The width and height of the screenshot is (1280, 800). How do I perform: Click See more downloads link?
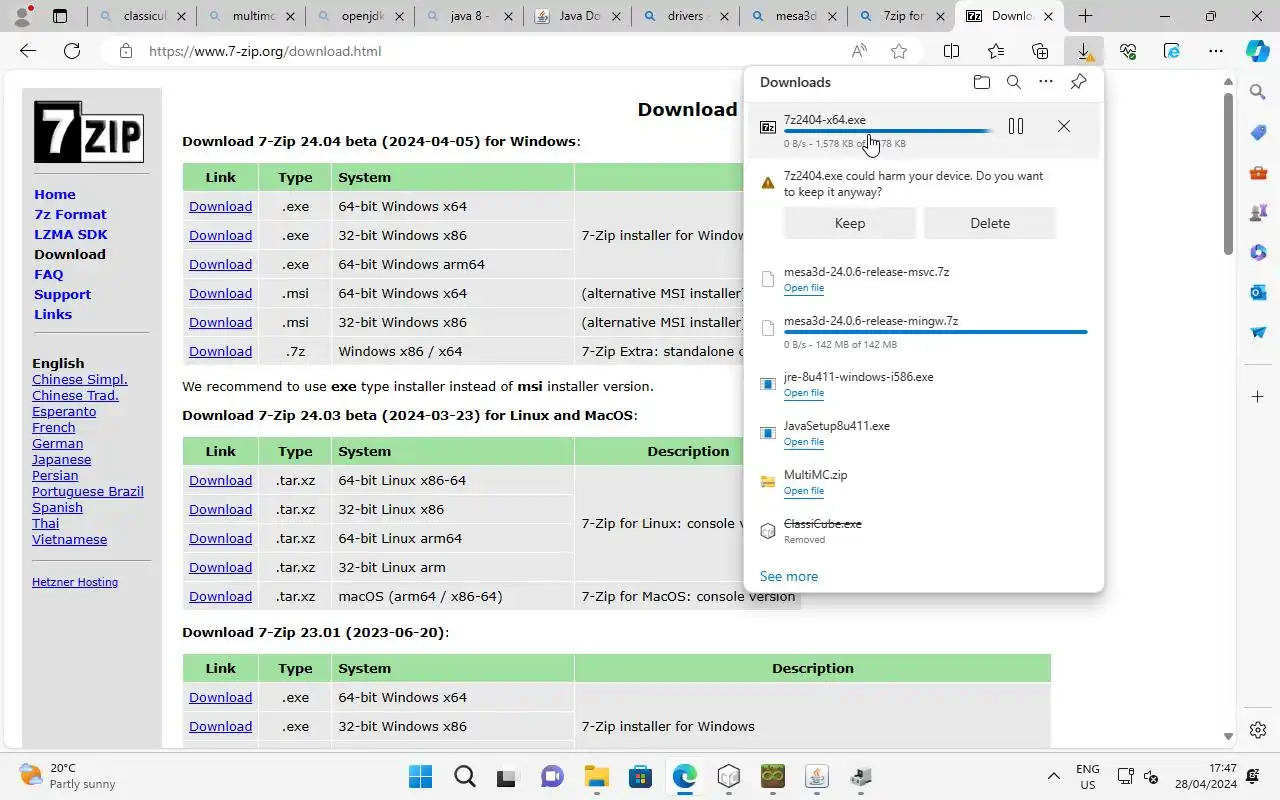point(789,576)
